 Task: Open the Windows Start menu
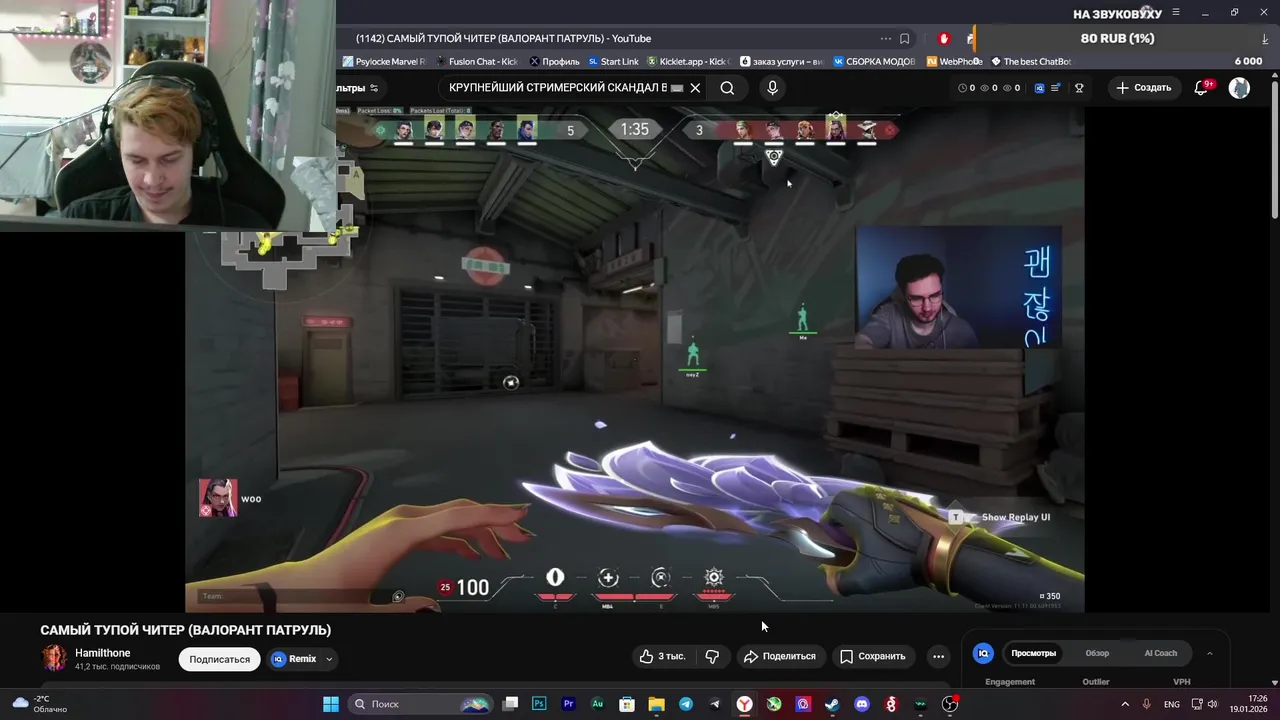tap(331, 704)
